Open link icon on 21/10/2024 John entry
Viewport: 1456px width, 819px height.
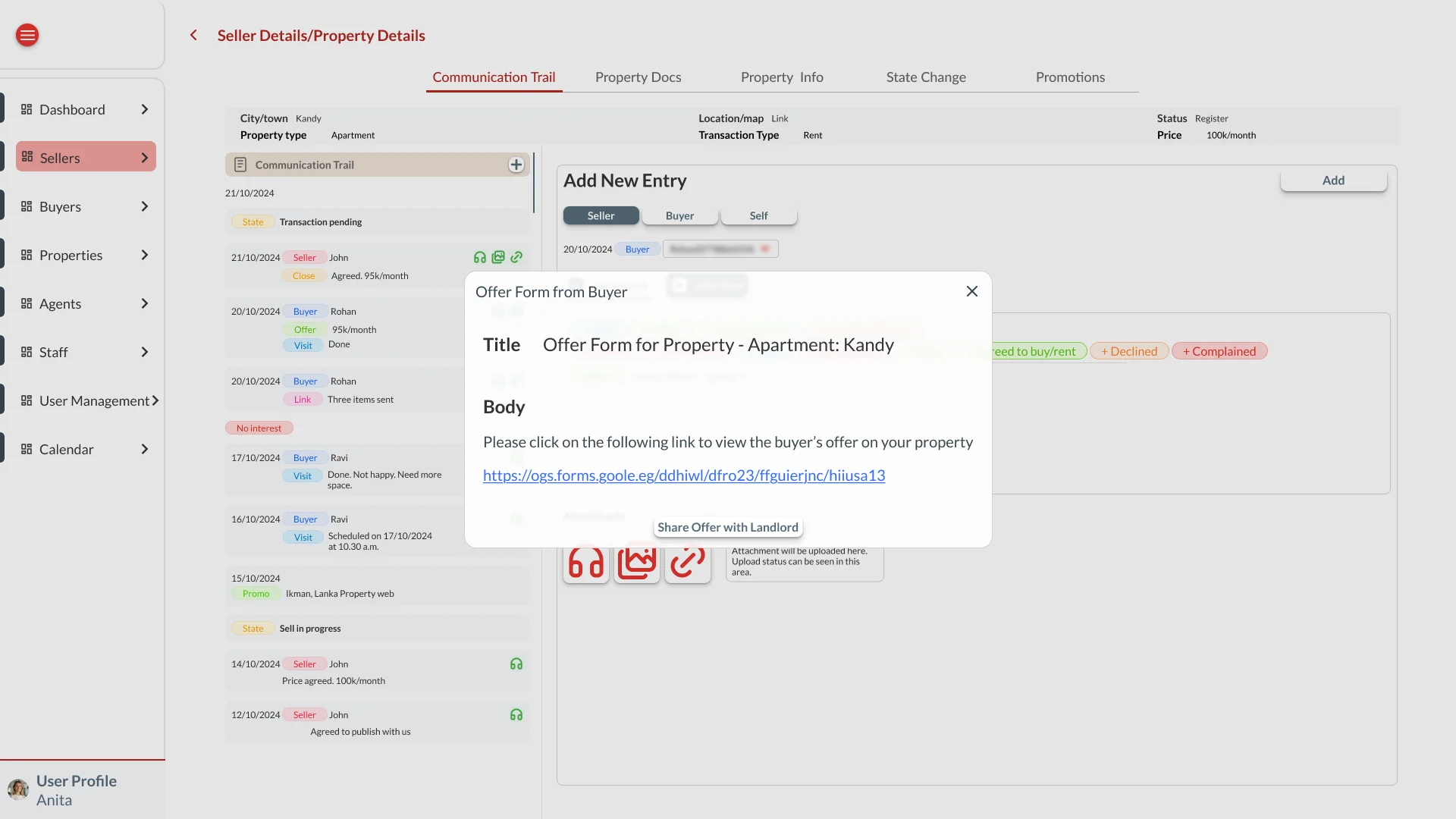[516, 257]
